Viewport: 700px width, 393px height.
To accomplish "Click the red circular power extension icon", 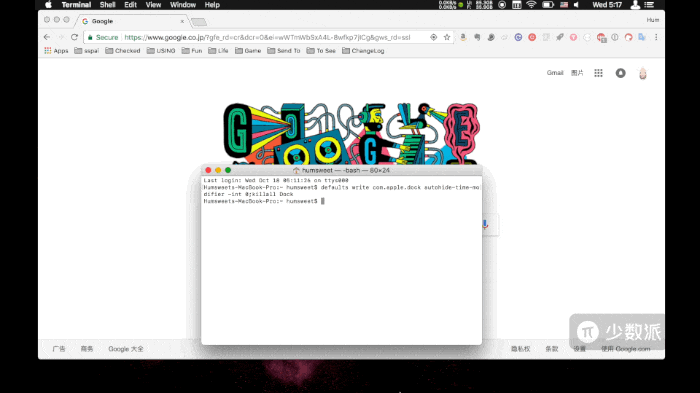I will (x=532, y=37).
